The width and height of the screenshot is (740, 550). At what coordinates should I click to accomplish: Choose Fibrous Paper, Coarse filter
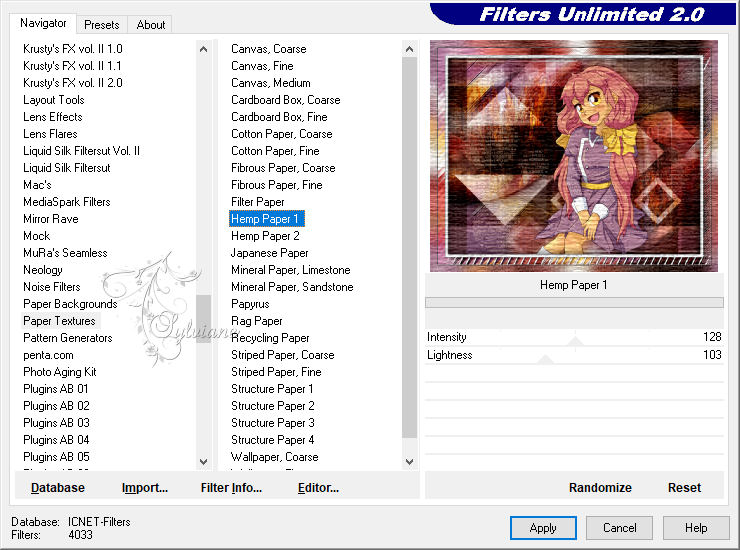[x=283, y=168]
